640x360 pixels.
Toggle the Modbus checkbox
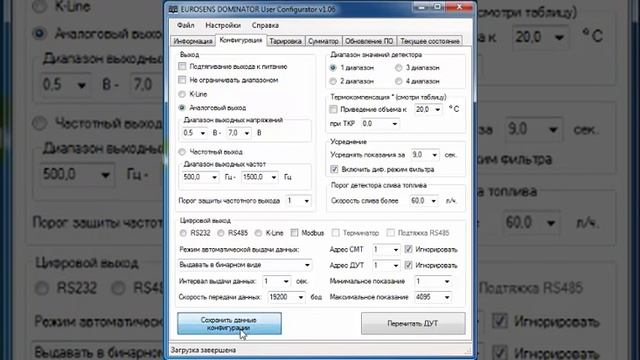click(x=294, y=233)
